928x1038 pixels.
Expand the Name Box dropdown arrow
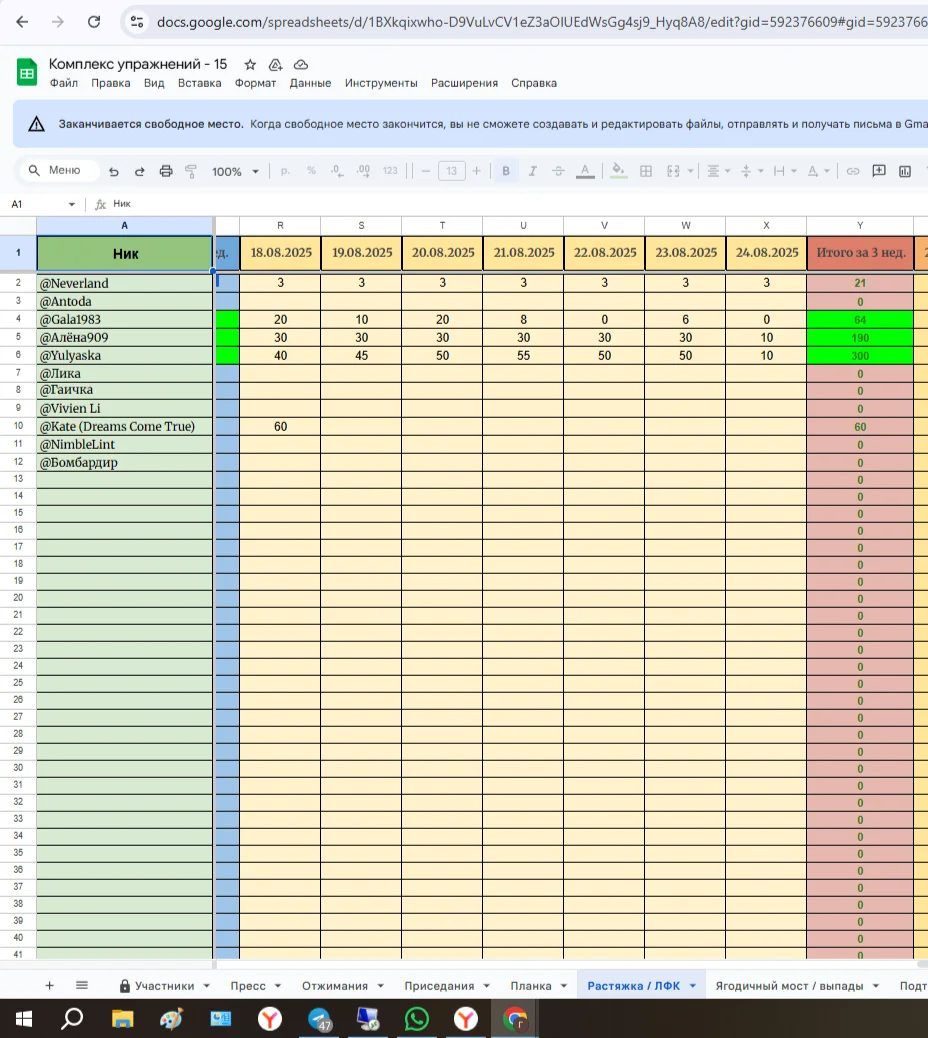[x=71, y=204]
